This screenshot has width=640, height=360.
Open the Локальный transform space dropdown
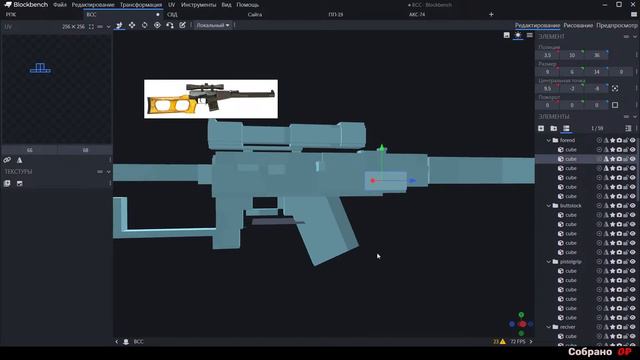click(x=212, y=25)
